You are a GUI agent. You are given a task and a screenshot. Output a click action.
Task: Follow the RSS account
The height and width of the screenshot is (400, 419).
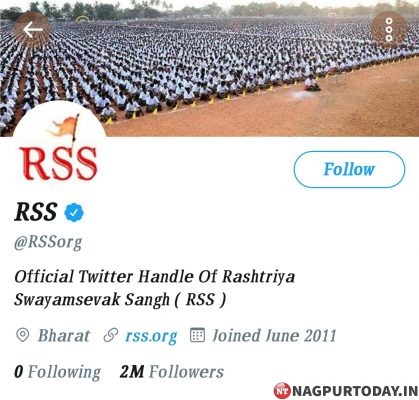point(349,169)
